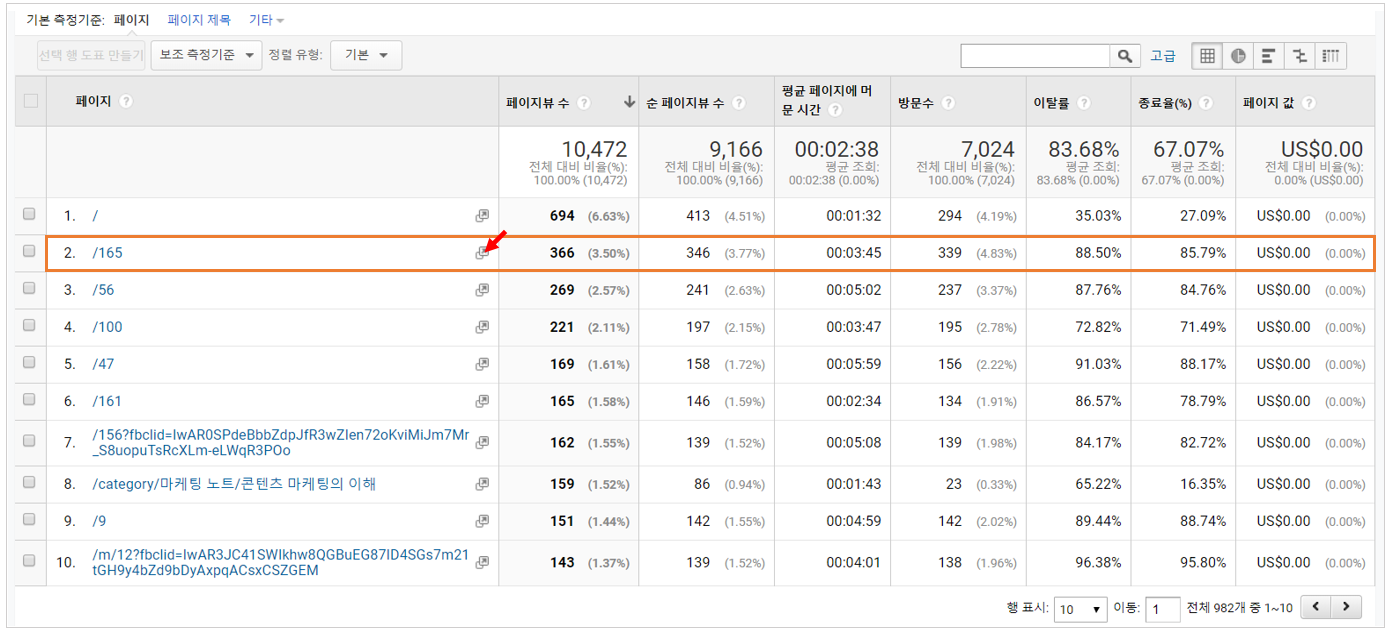Click the 고급 advanced search link
This screenshot has height=630, width=1390.
coord(1163,56)
